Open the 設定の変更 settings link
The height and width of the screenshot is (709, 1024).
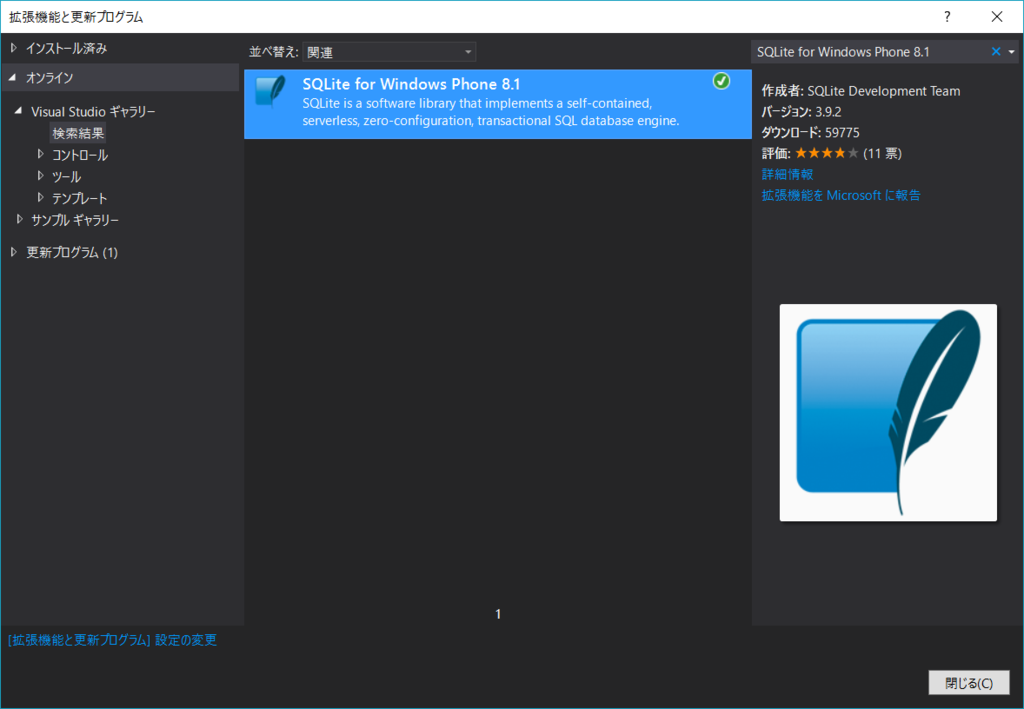pos(112,640)
